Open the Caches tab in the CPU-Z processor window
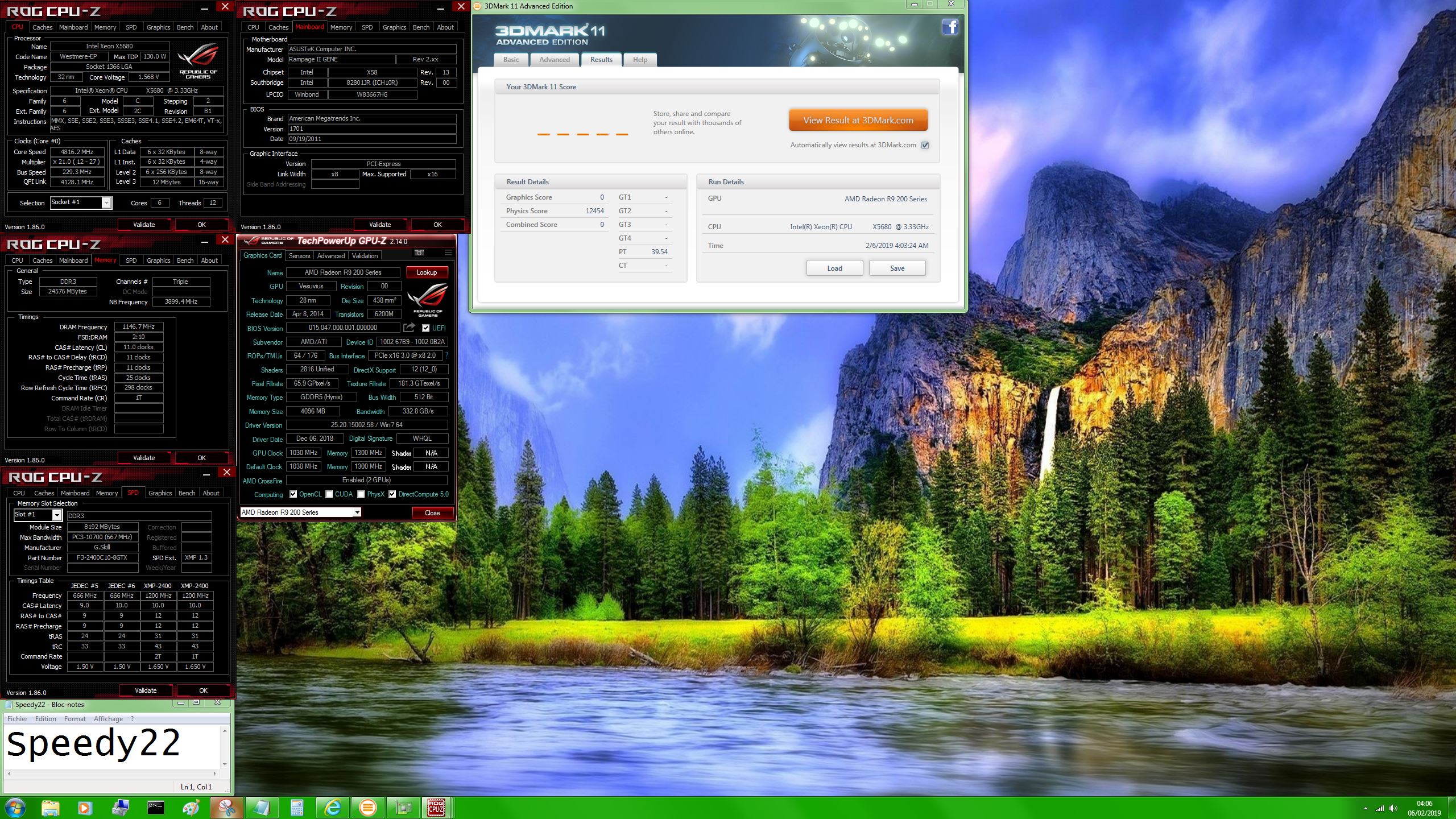 (42, 27)
